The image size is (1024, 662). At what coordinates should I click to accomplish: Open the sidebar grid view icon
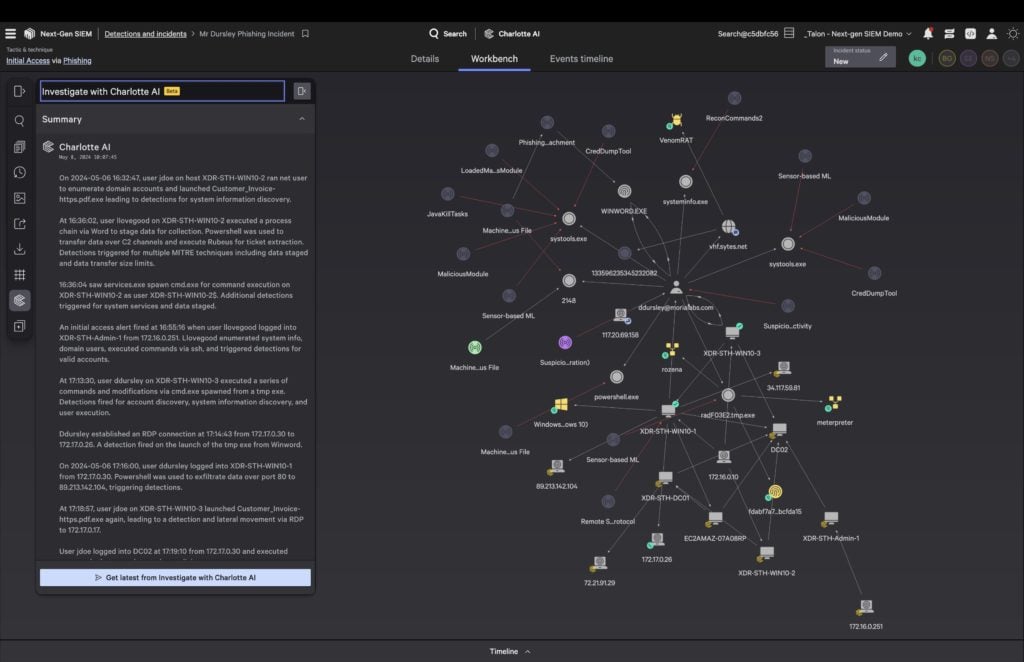[x=20, y=275]
